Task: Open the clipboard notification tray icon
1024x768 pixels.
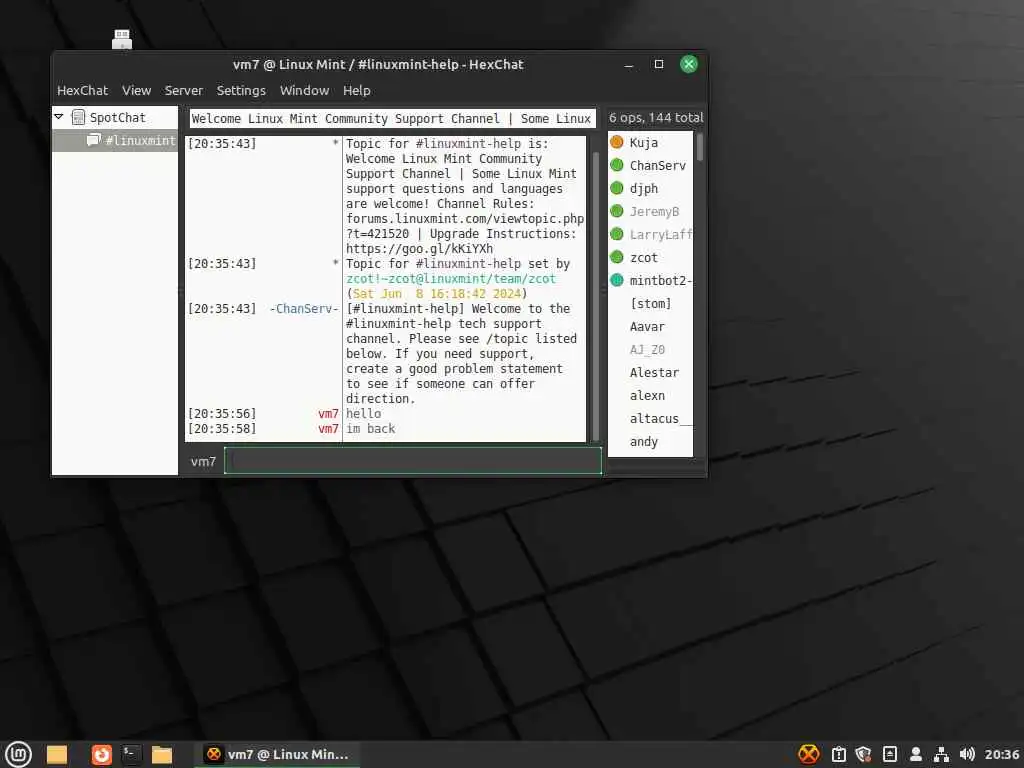Action: pos(839,754)
